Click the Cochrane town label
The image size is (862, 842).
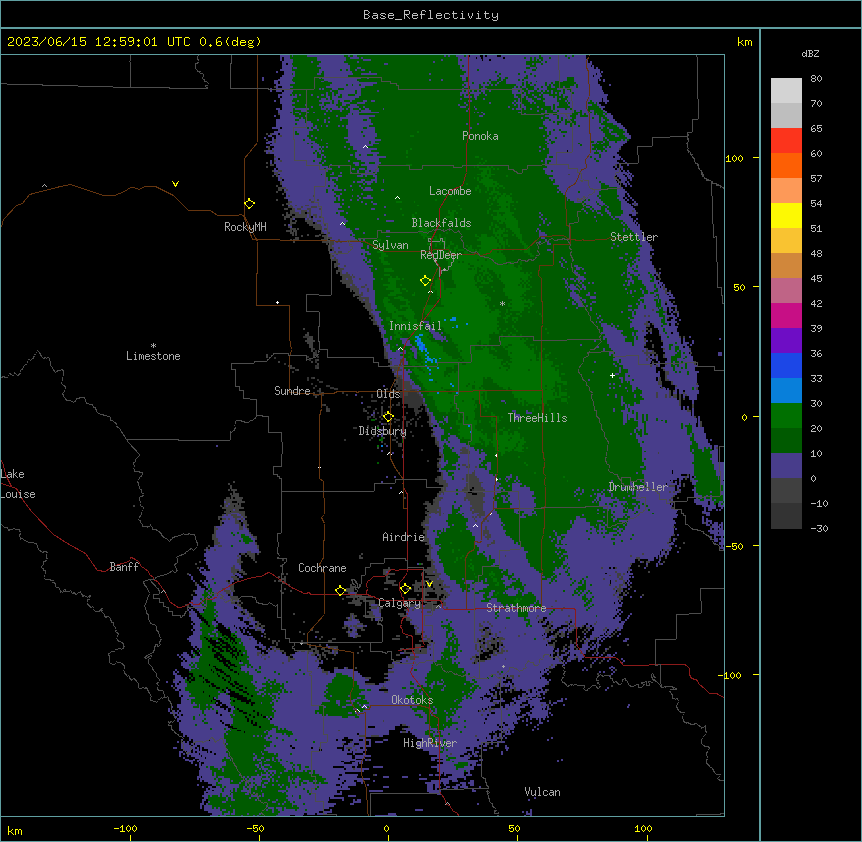coord(322,568)
